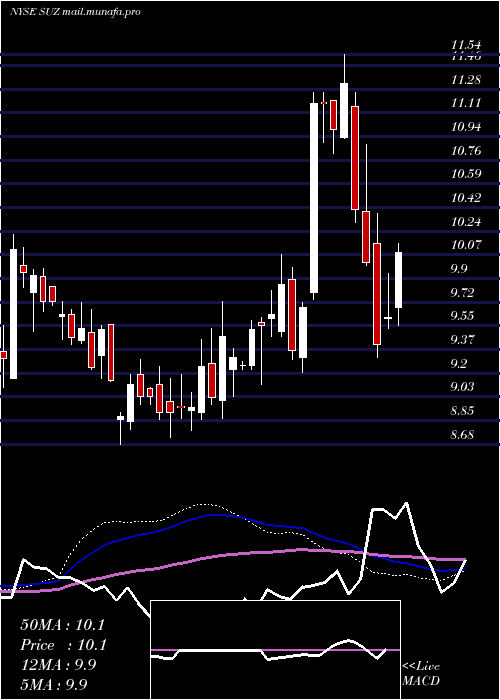Select the 8.85 price label
This screenshot has height=700, width=500.
(464, 411)
